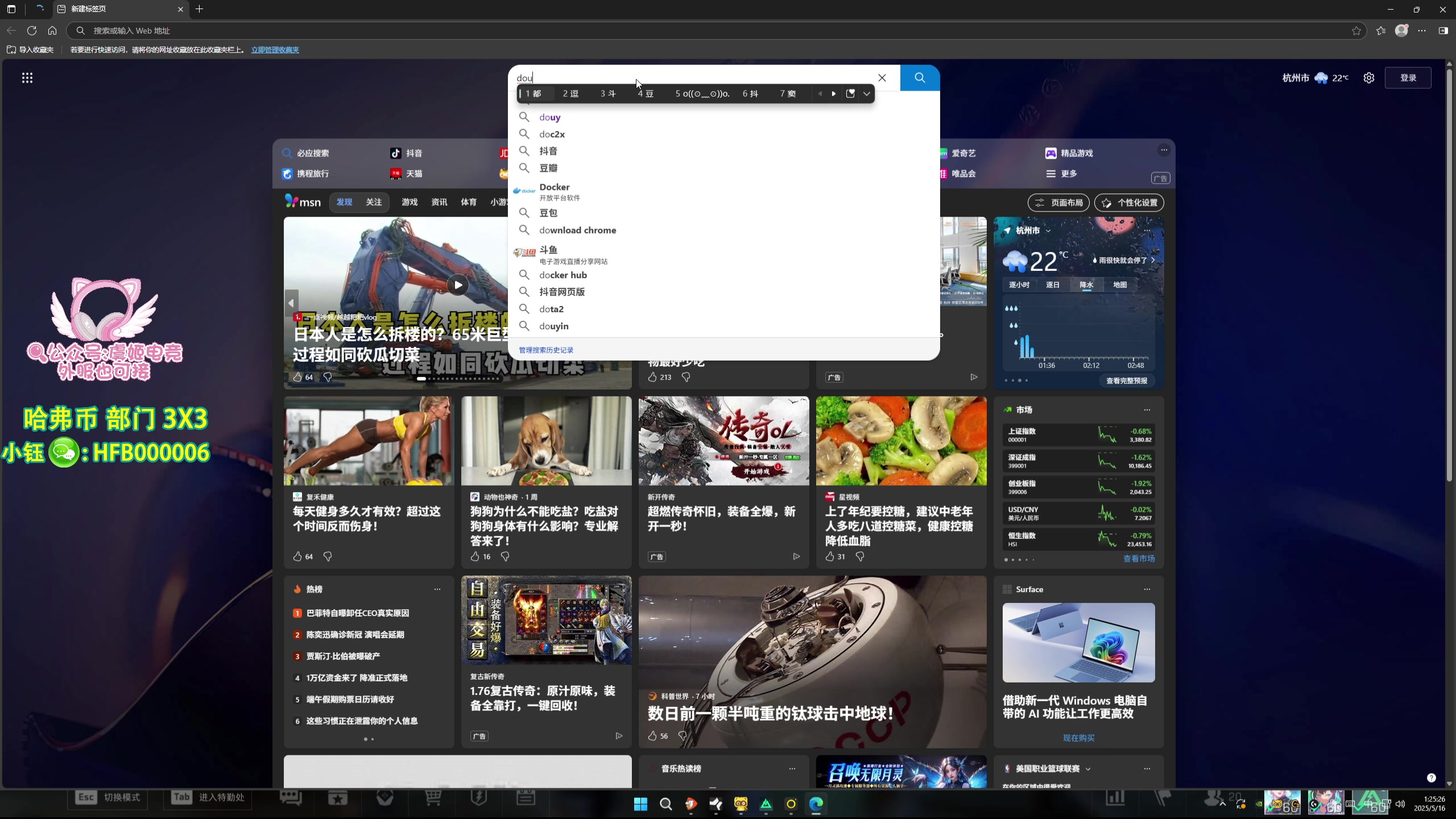The image size is (1456, 819).
Task: Click 导入收藏夹 in favorites bar
Action: point(30,49)
